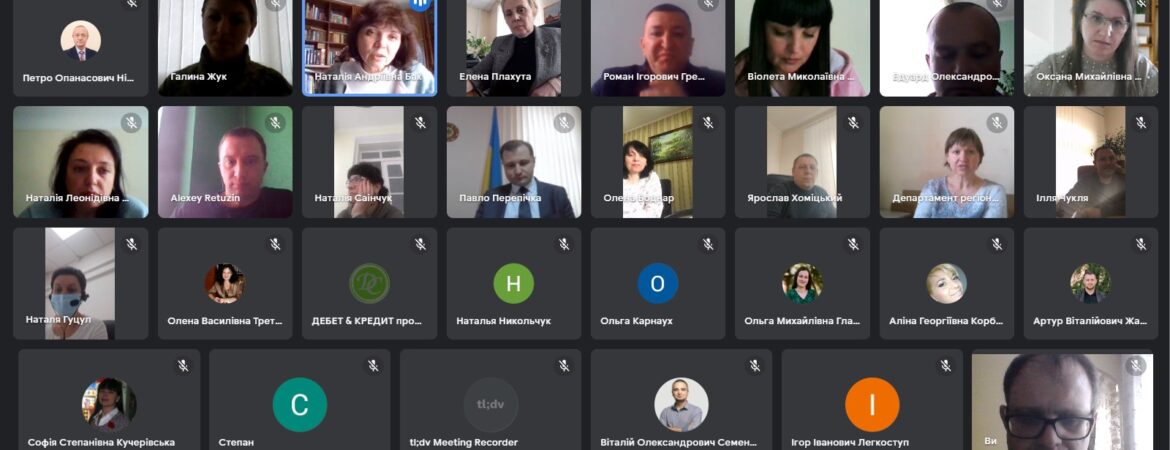Select Елена Плахута's video tile
This screenshot has height=450, width=1170.
coord(513,48)
